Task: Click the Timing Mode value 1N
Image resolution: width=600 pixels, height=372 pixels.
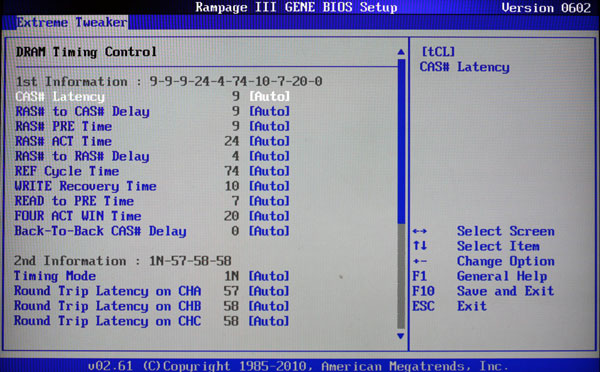Action: [232, 276]
